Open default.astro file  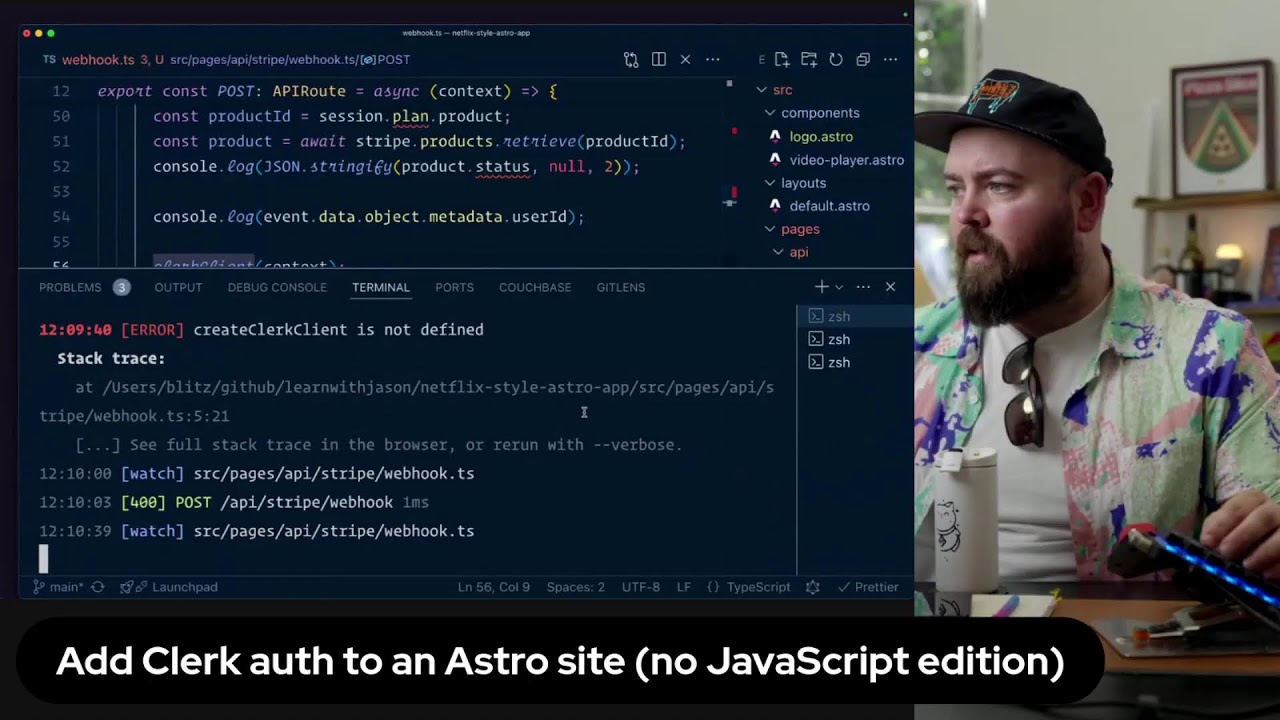click(x=829, y=206)
